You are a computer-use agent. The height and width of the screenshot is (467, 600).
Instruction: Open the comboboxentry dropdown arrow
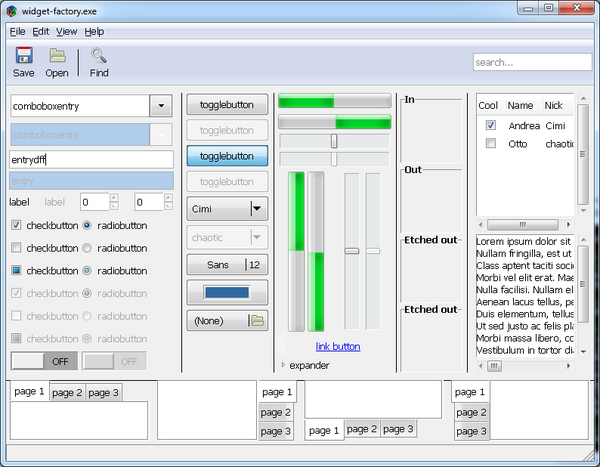161,105
